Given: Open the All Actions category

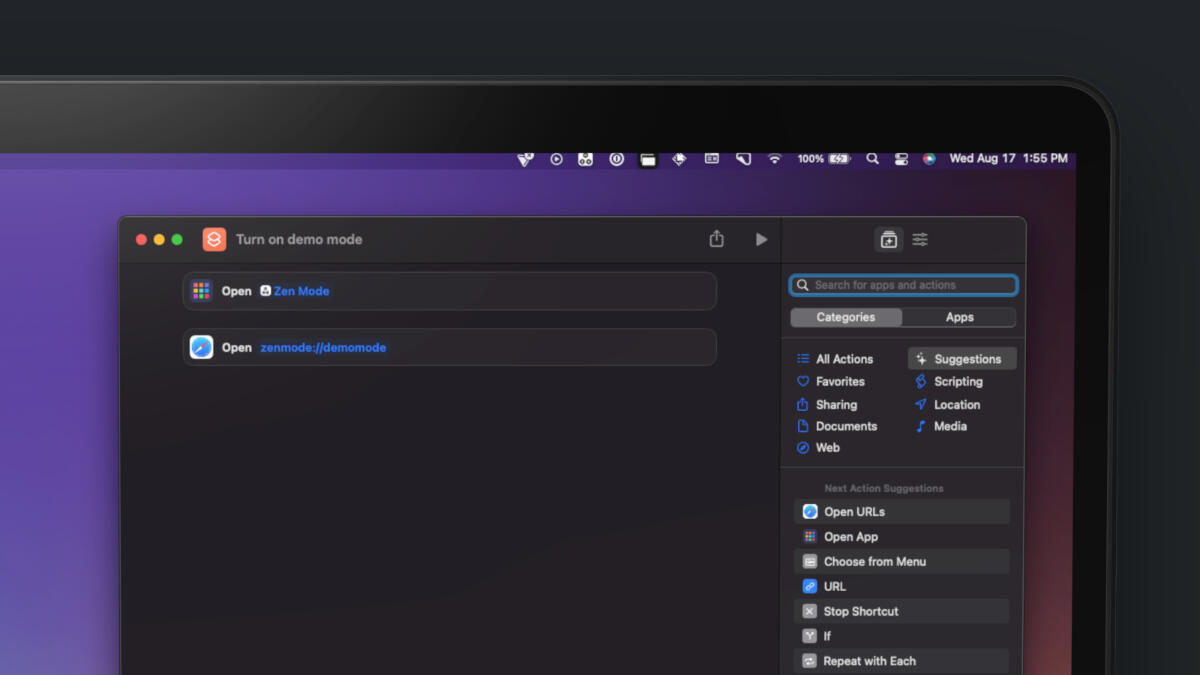Looking at the screenshot, I should 843,359.
